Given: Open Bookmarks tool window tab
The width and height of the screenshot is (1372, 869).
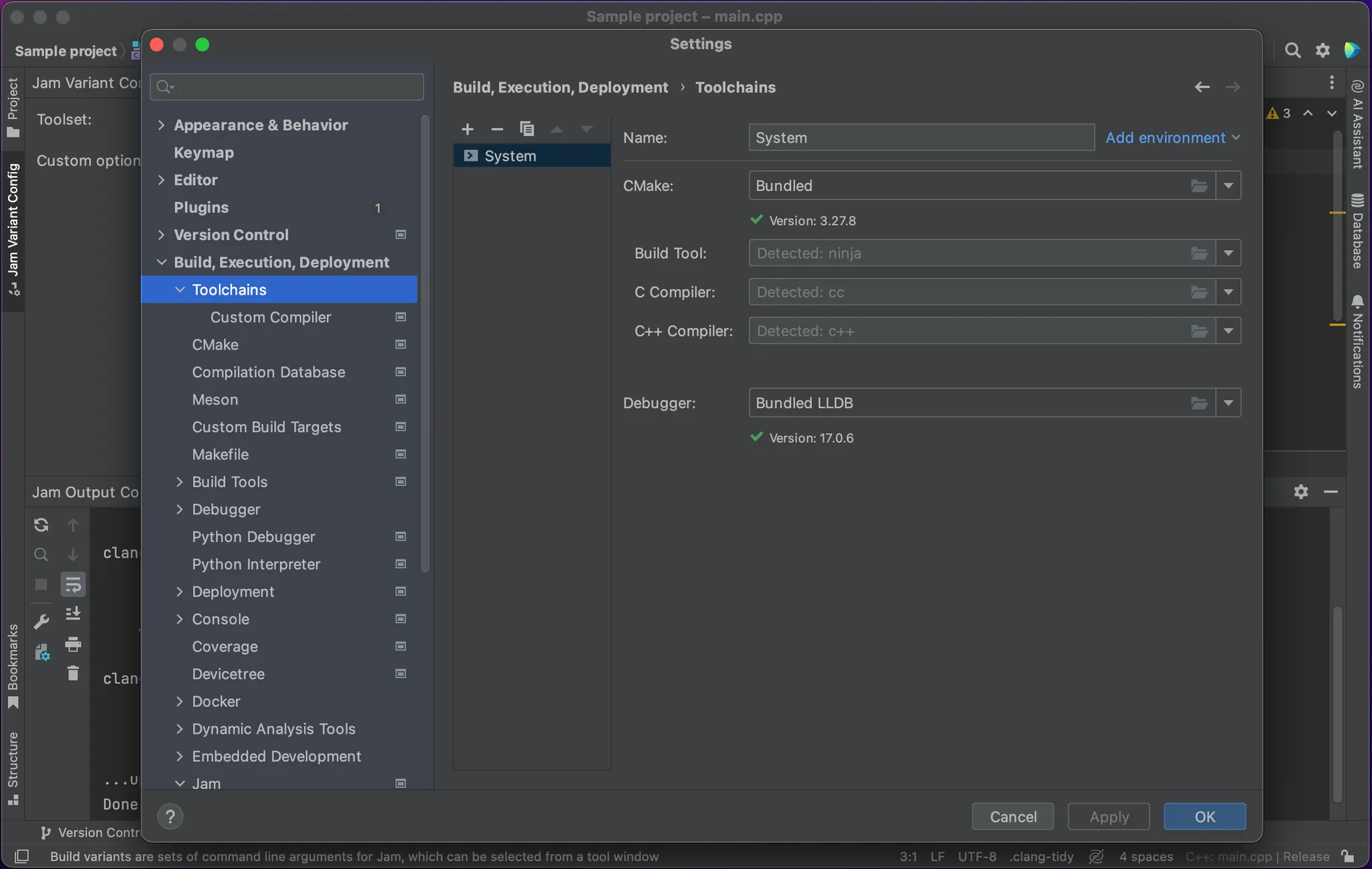Looking at the screenshot, I should click(x=13, y=667).
